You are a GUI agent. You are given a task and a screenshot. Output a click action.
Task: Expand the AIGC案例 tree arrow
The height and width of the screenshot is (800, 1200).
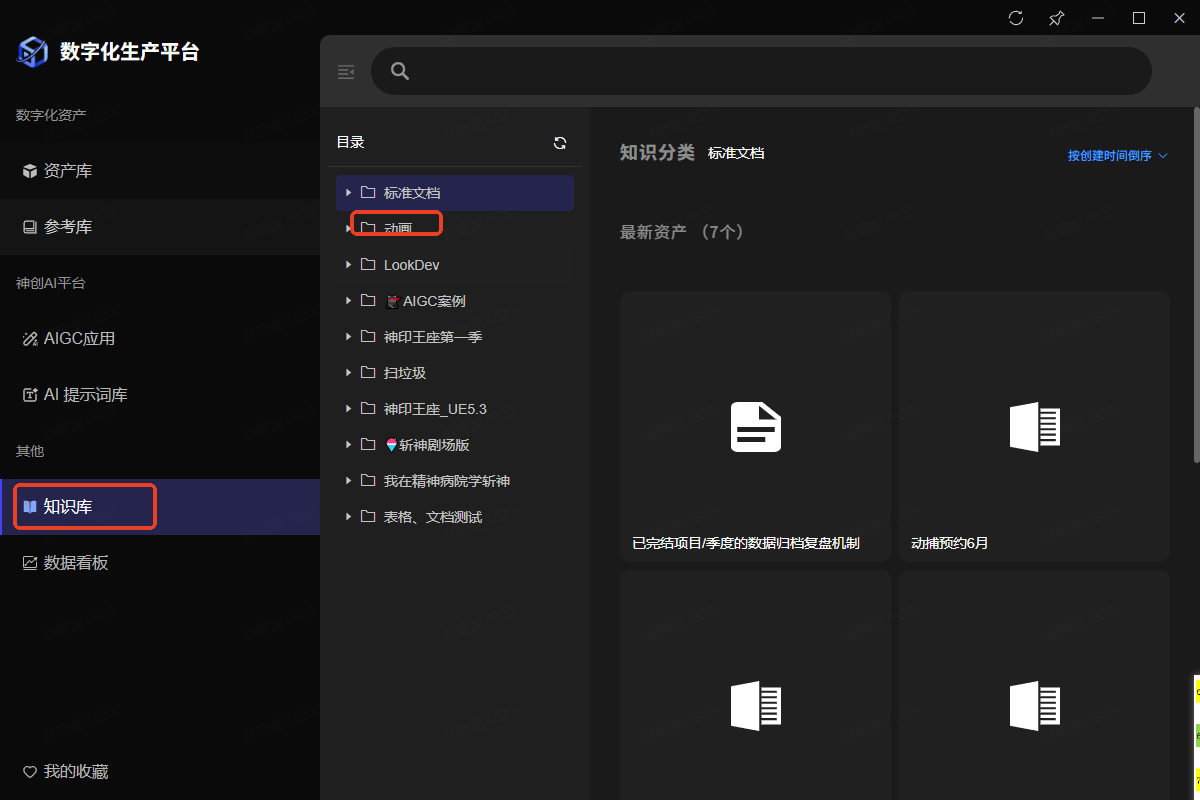[348, 300]
